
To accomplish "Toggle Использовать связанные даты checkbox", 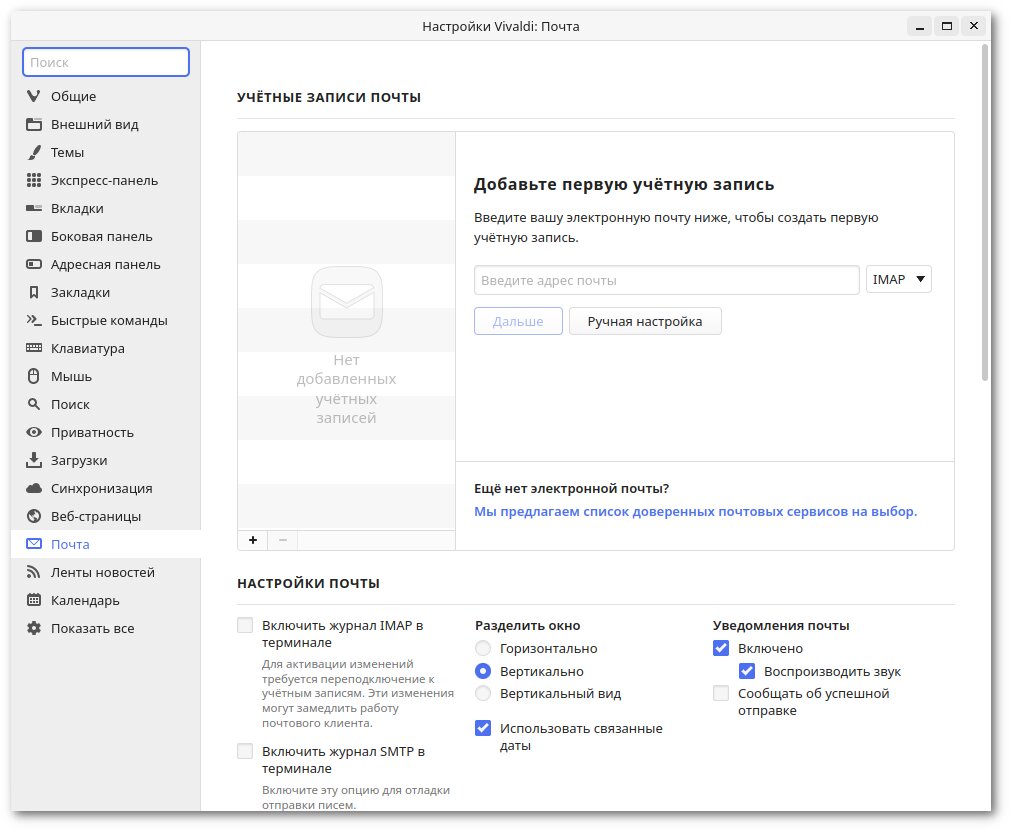I will click(483, 728).
